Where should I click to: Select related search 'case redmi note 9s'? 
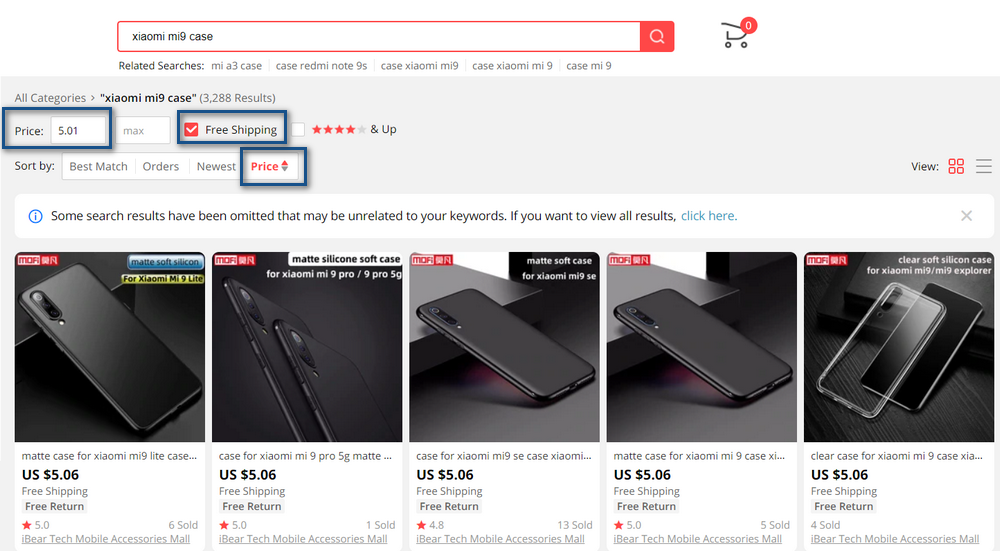[321, 66]
